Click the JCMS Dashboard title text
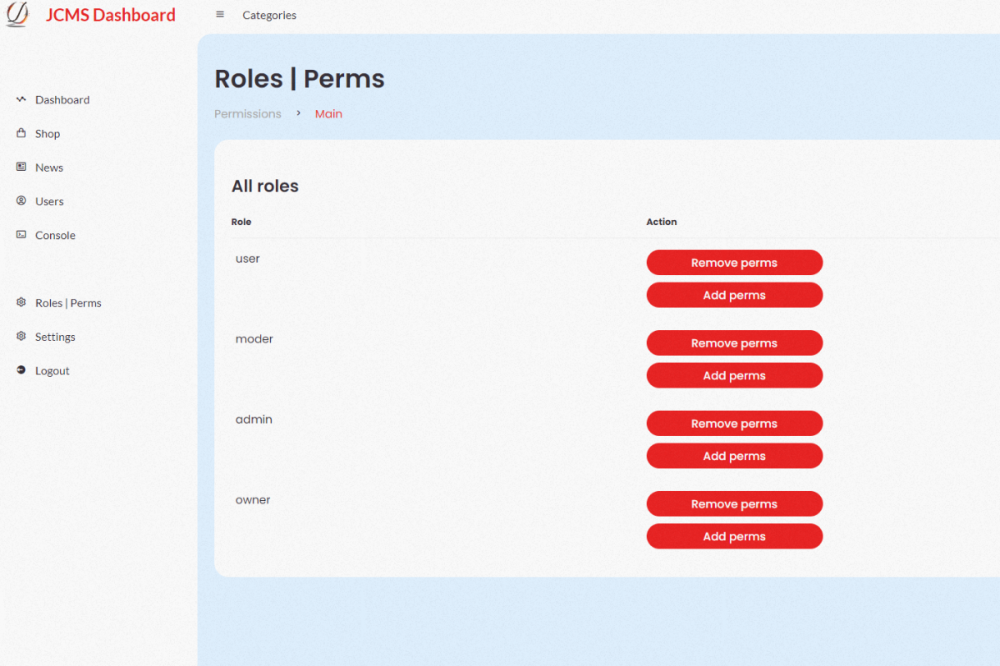Screen dimensions: 1000x666 (110, 15)
